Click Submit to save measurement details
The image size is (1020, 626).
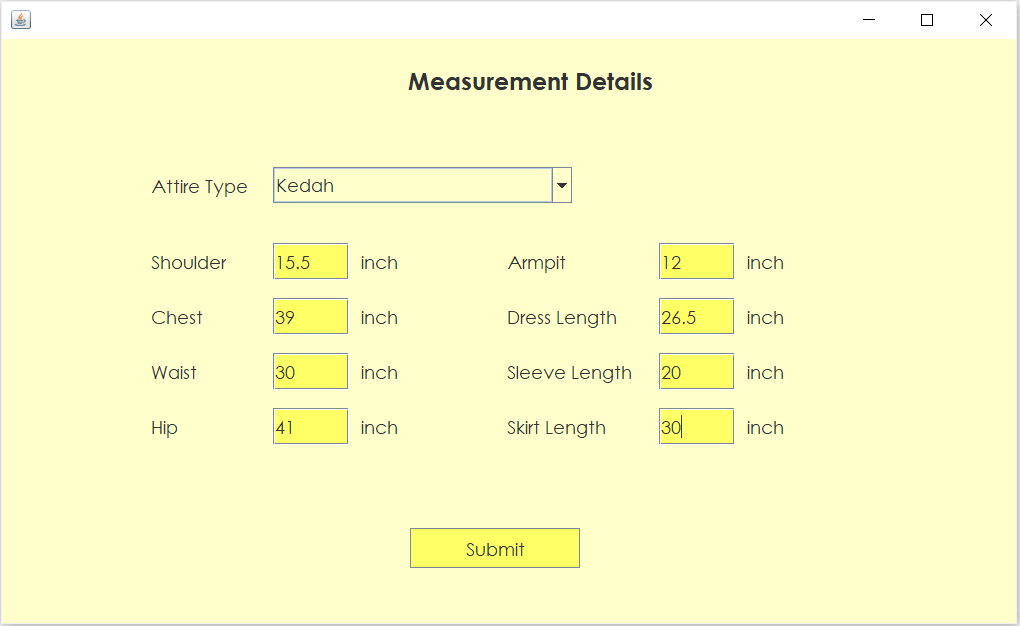click(494, 547)
